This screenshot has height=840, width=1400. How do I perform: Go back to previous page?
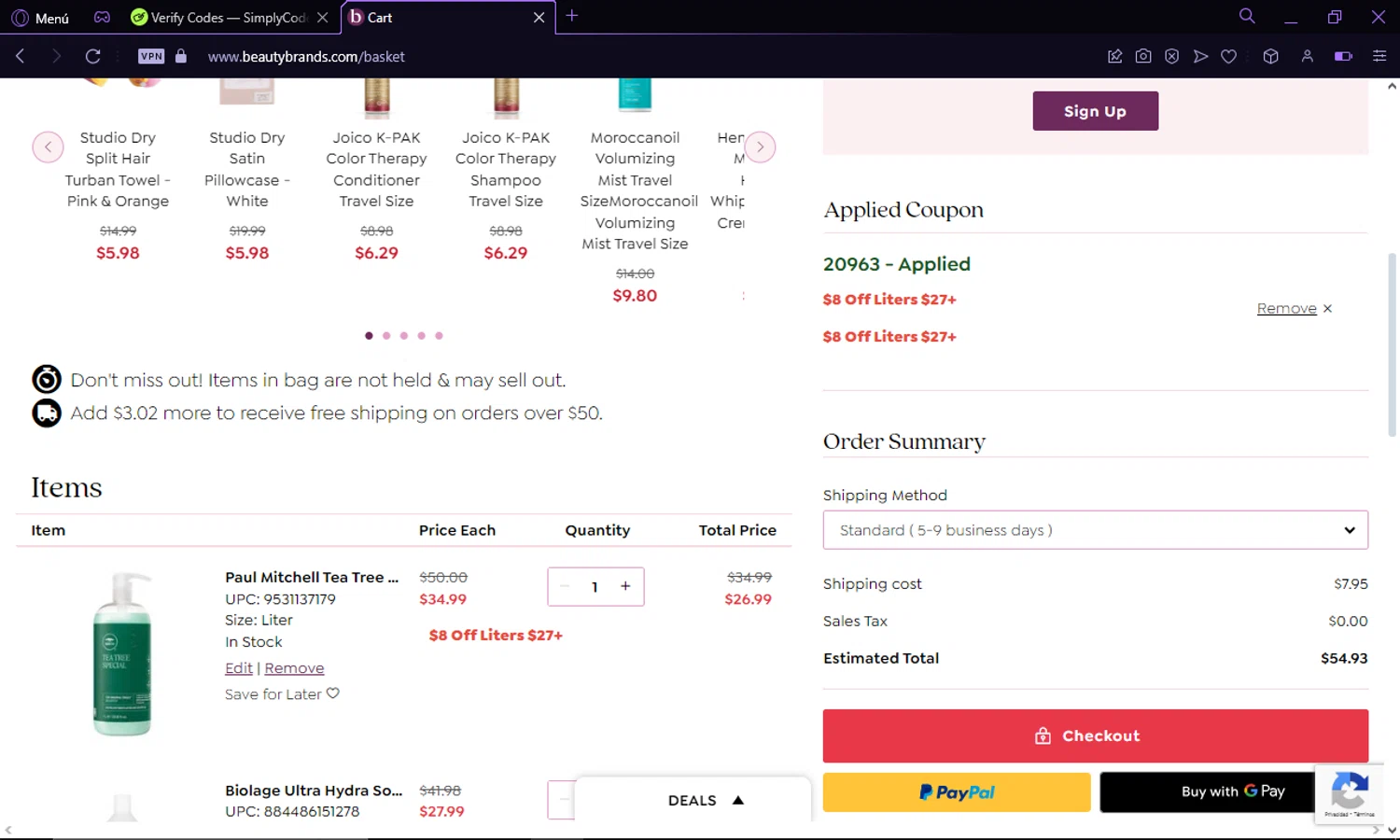tap(21, 56)
